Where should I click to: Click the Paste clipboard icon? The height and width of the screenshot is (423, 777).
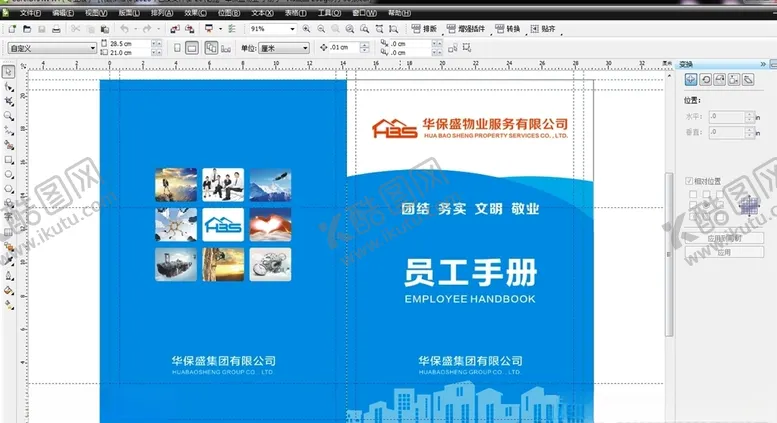(105, 29)
